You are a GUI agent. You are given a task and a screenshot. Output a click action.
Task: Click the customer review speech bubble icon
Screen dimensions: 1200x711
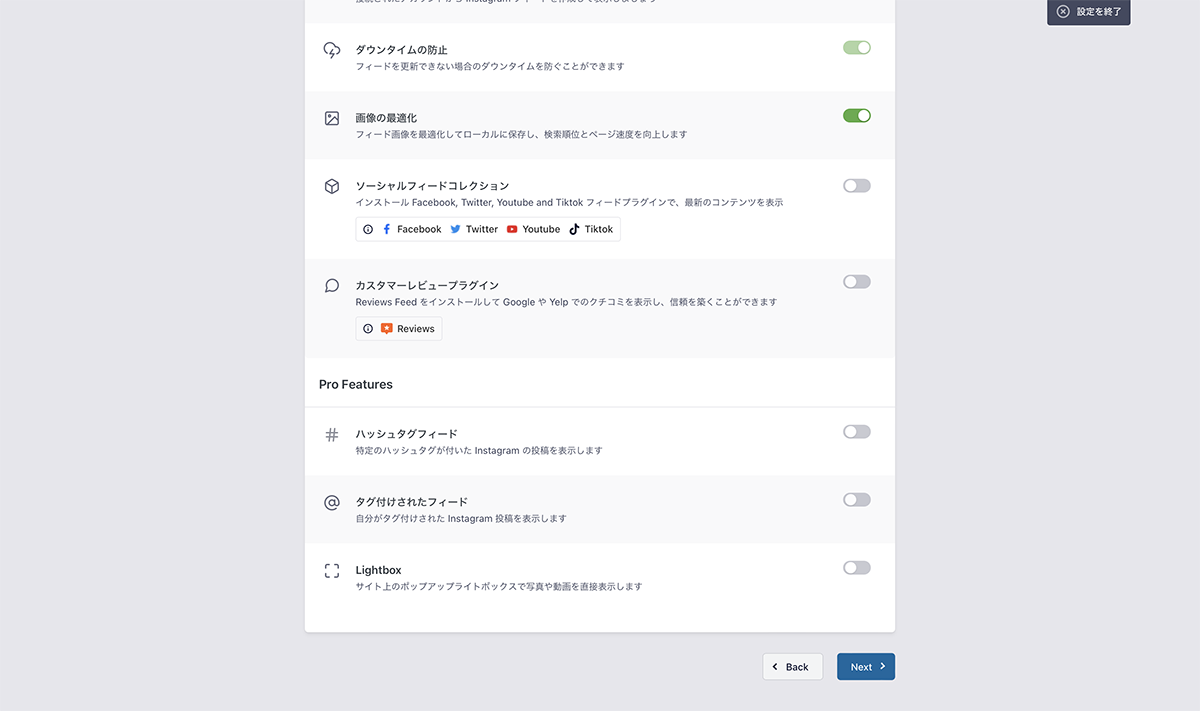tap(332, 286)
